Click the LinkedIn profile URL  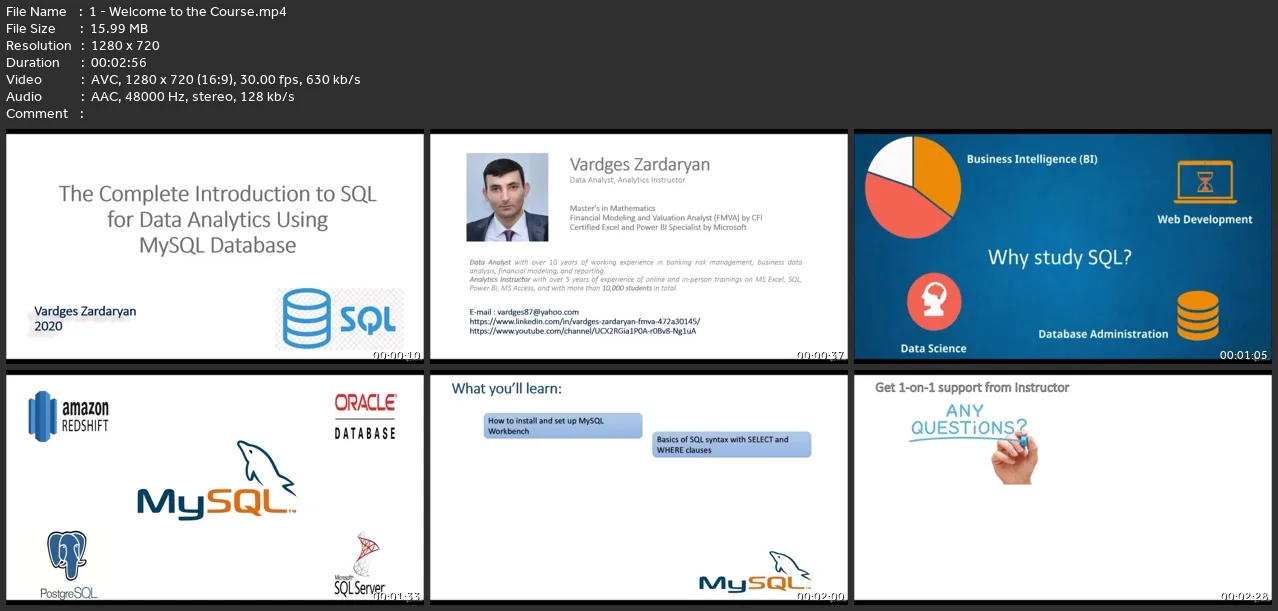point(584,321)
